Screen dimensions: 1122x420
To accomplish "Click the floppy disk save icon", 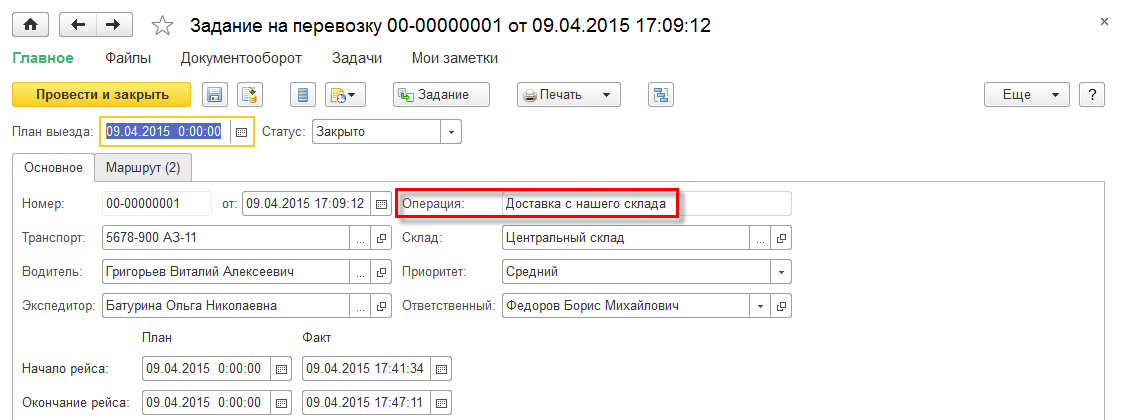I will point(214,95).
